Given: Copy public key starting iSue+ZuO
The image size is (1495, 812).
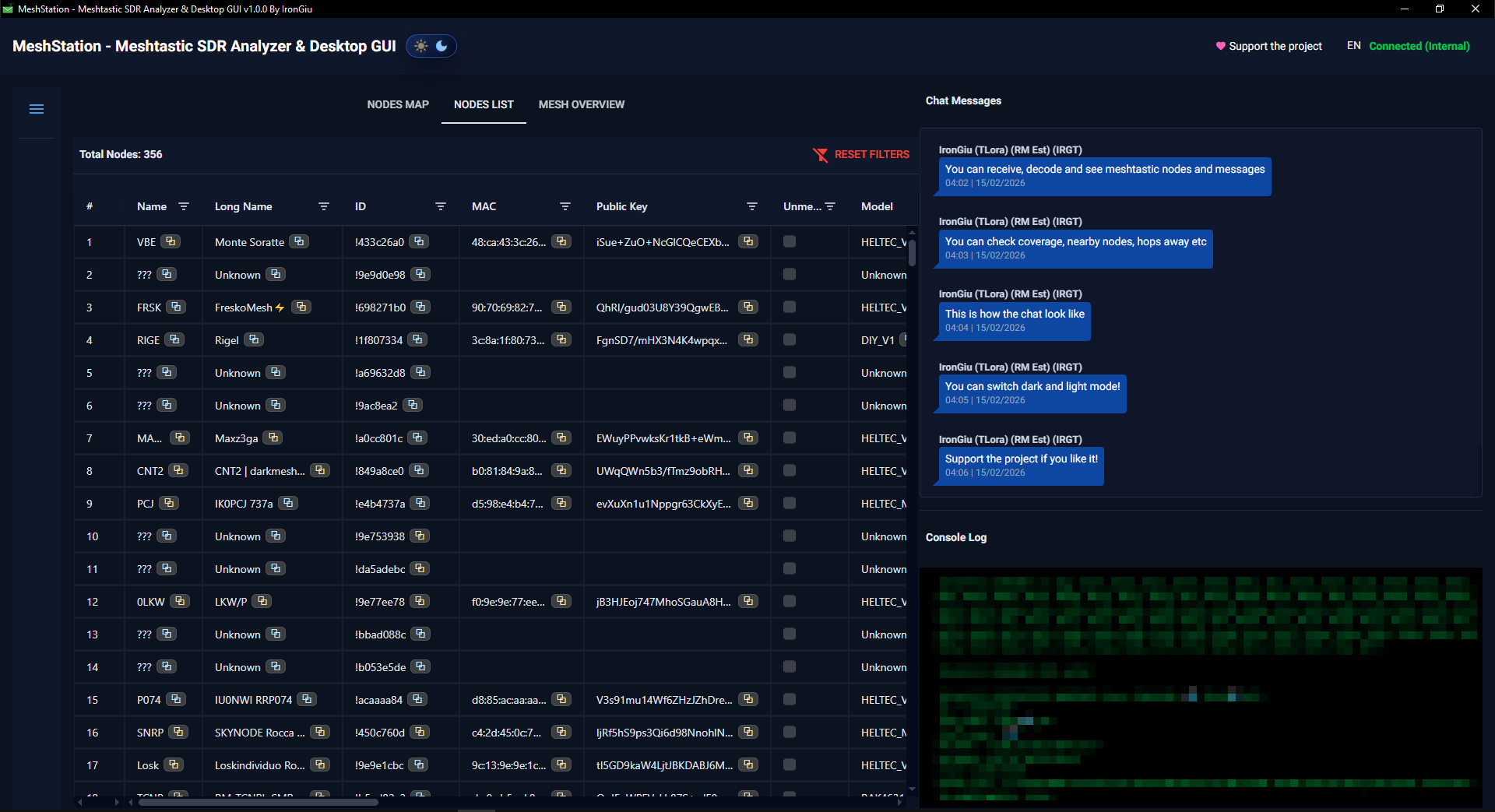Looking at the screenshot, I should click(x=748, y=241).
